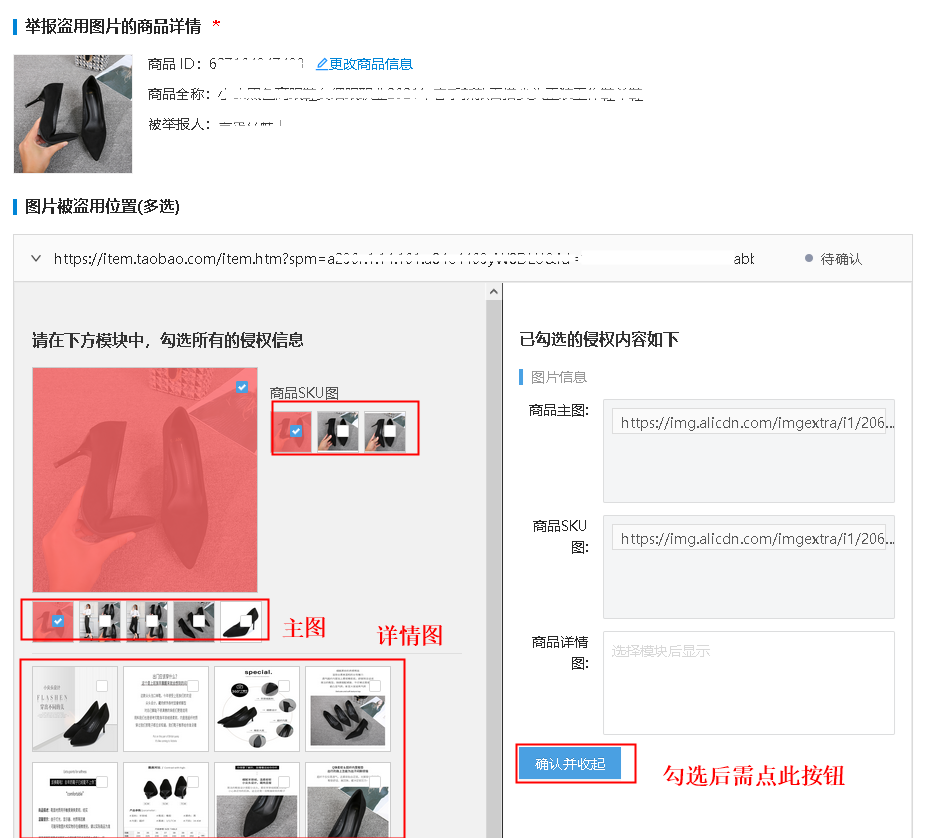Uncheck the first 主图 thumbnail in the strip

click(x=57, y=620)
